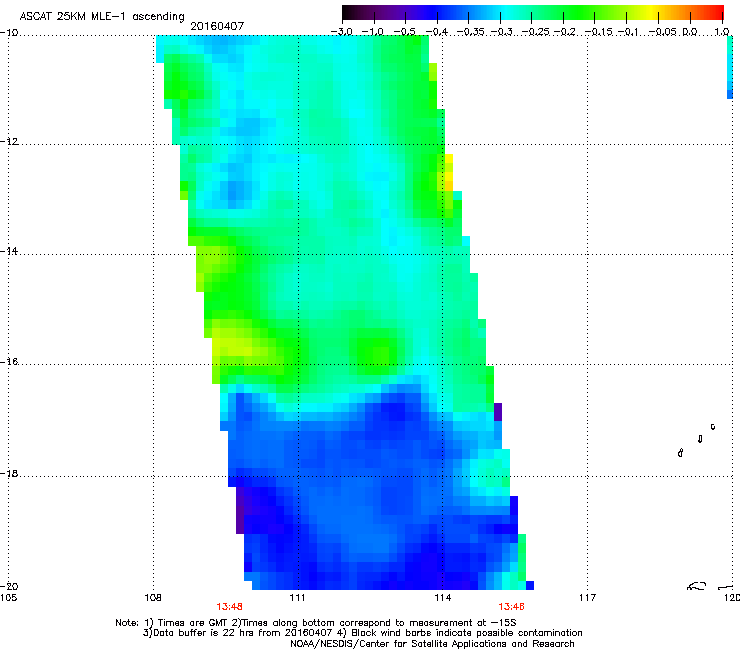Viewport: 740px width, 650px height.
Task: Click the 105 longitude axis label
Action: (8, 598)
